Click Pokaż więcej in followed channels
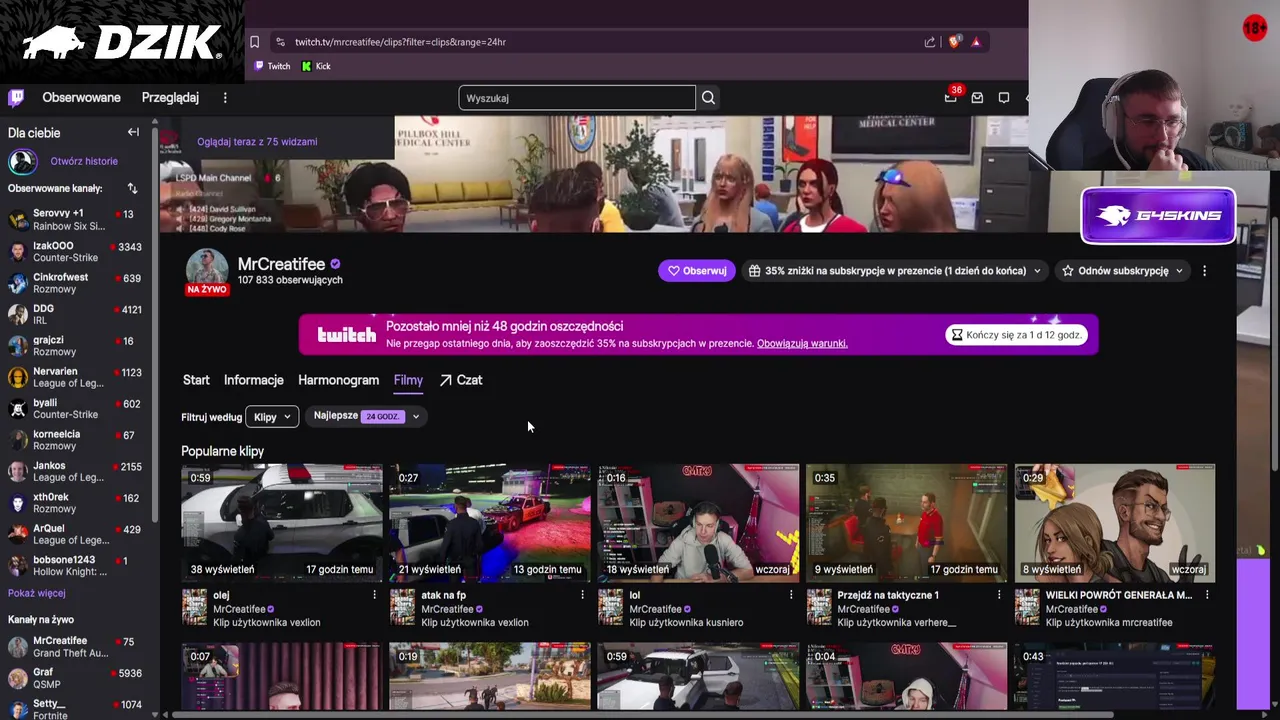 coord(37,593)
